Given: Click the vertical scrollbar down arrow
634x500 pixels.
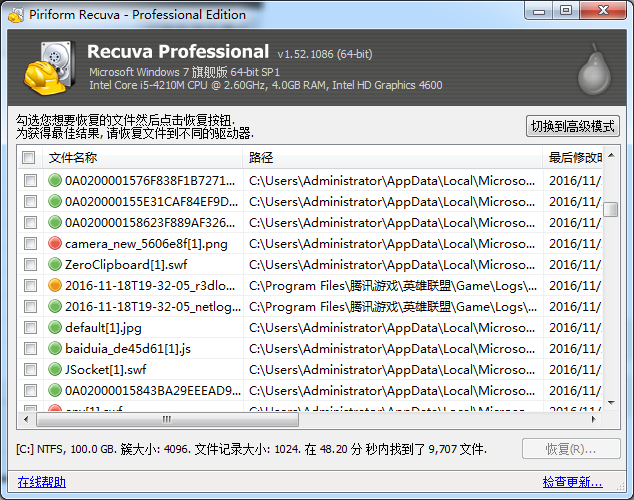Looking at the screenshot, I should 611,403.
